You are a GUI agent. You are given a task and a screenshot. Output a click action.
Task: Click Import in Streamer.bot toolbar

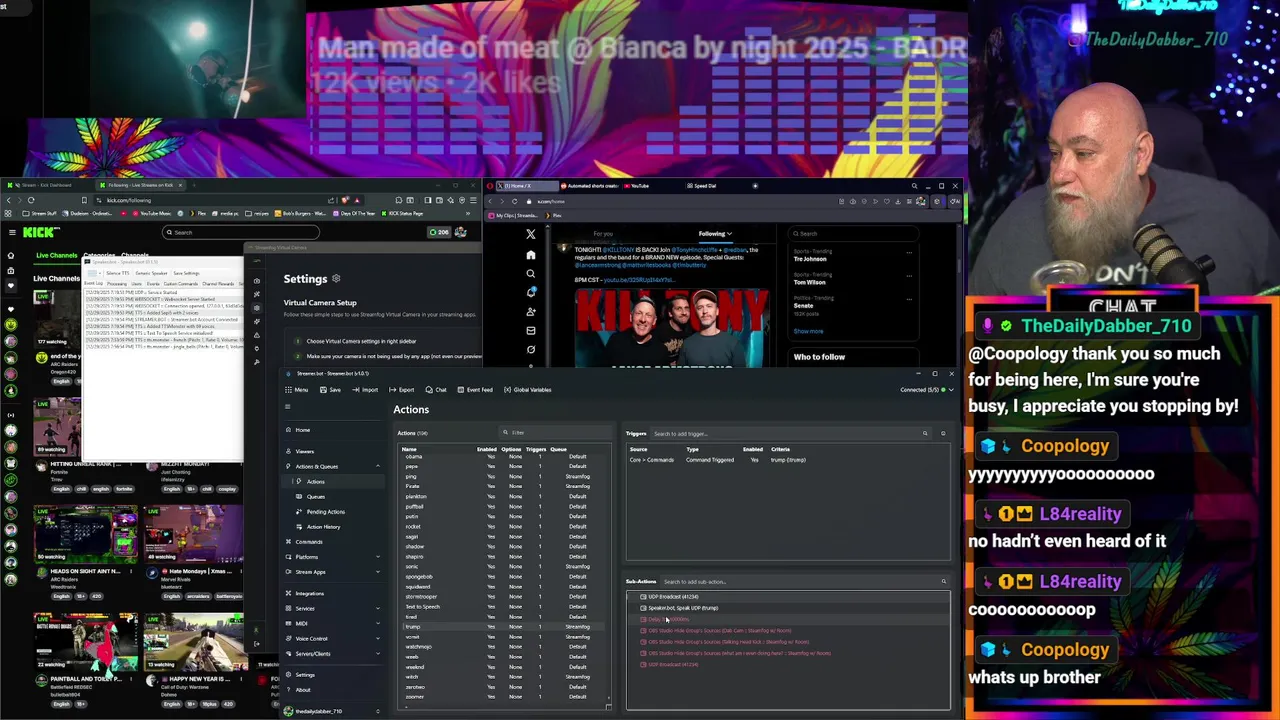pos(366,389)
